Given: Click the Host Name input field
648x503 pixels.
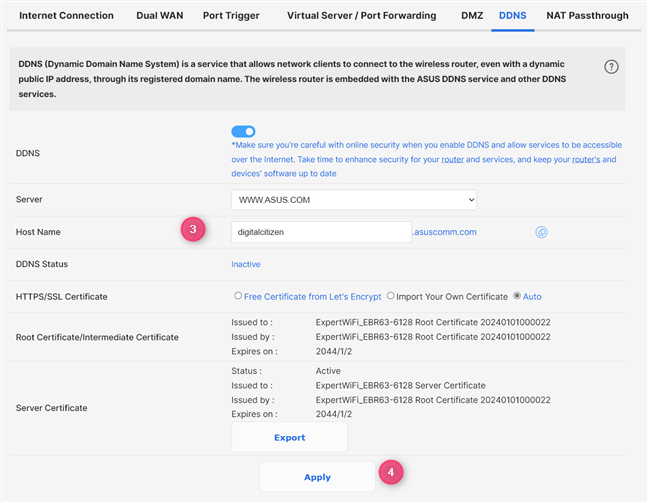Looking at the screenshot, I should (321, 232).
